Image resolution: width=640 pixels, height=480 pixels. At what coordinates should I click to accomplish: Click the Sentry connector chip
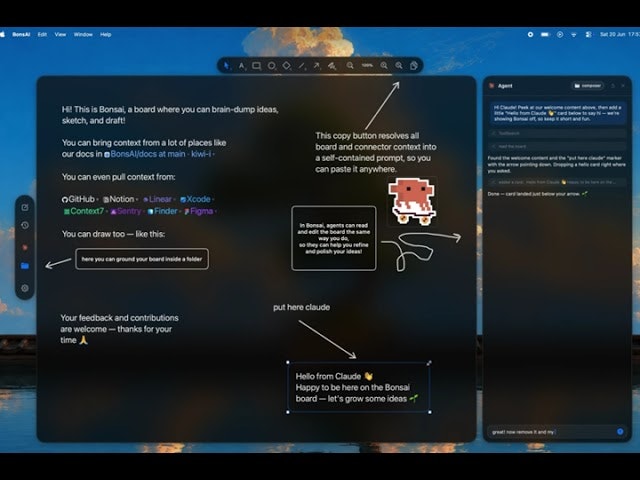[126, 211]
